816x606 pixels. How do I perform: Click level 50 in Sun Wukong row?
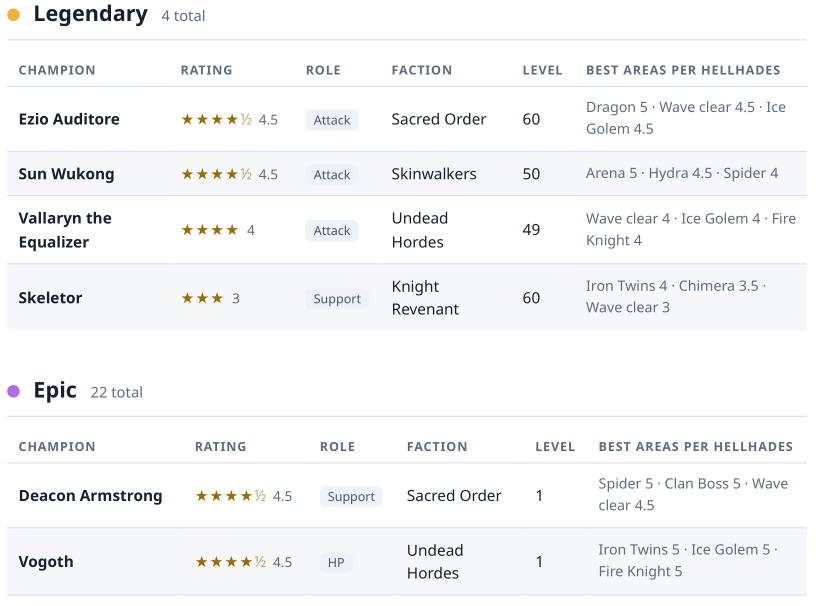pyautogui.click(x=531, y=174)
